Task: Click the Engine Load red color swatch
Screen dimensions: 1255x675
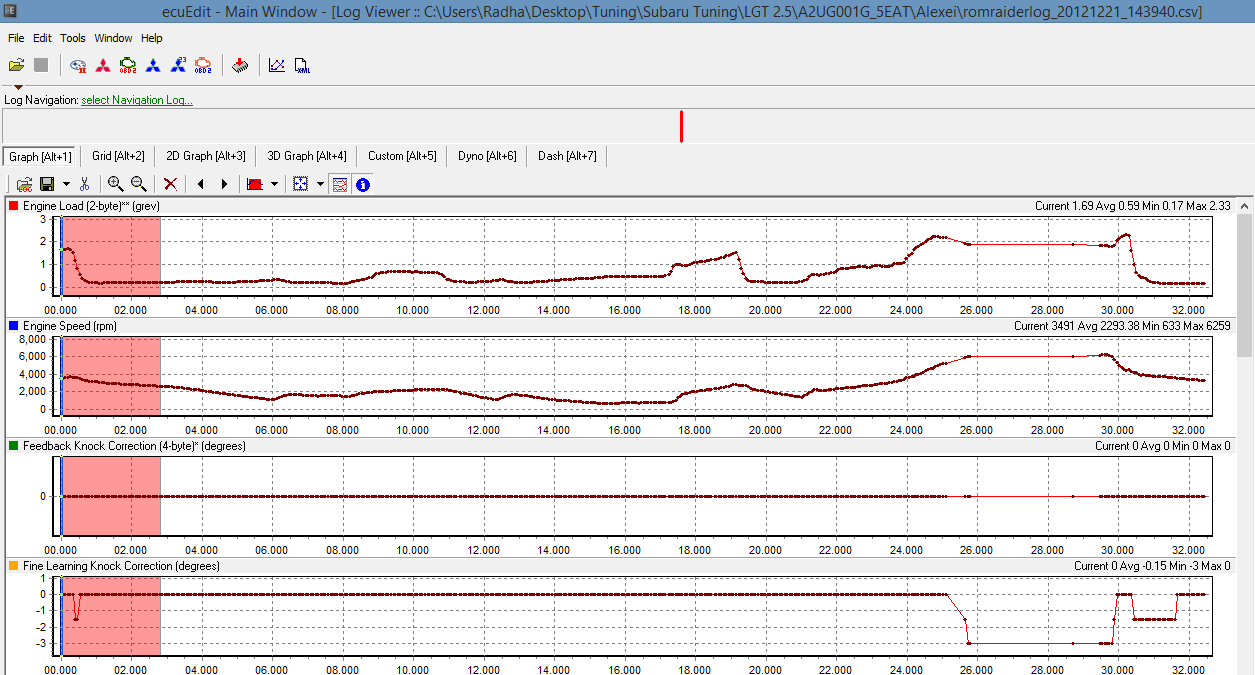Action: tap(14, 205)
